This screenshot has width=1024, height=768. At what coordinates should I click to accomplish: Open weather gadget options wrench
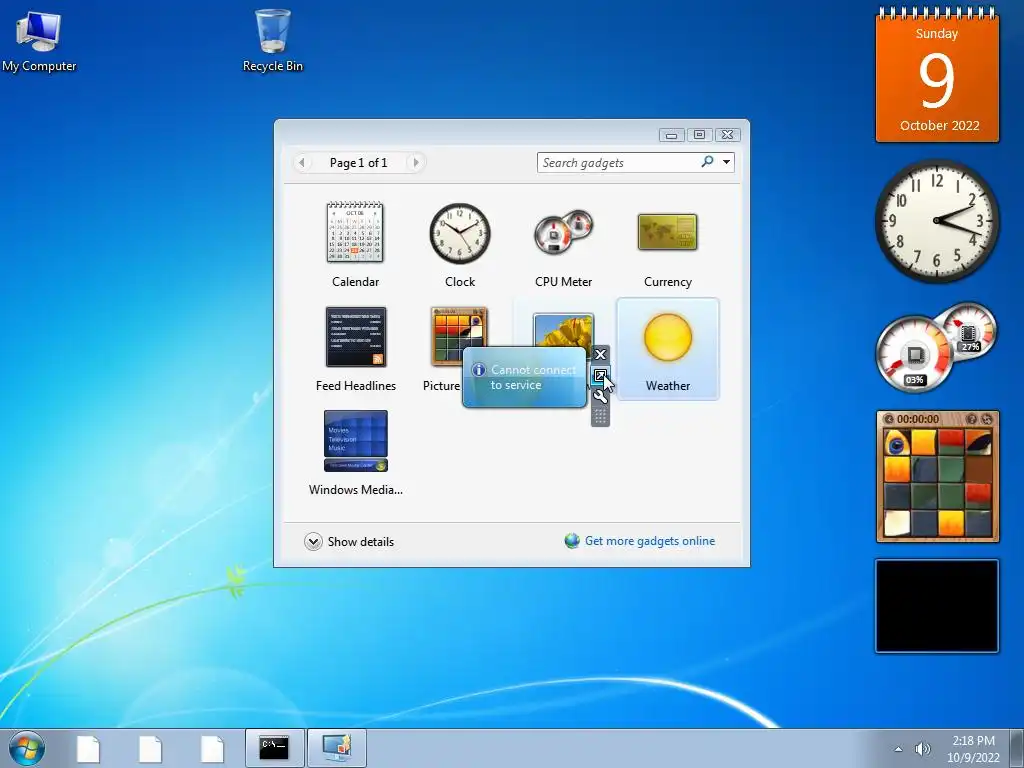(600, 396)
